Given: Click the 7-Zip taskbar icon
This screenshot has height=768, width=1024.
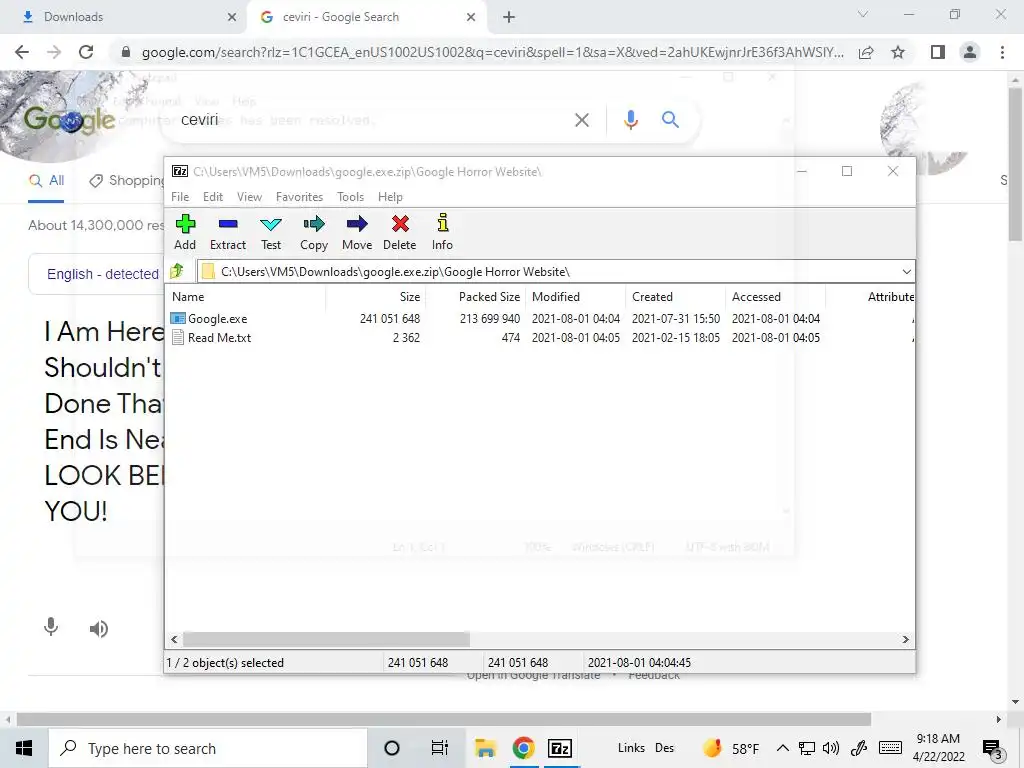Looking at the screenshot, I should pos(560,748).
